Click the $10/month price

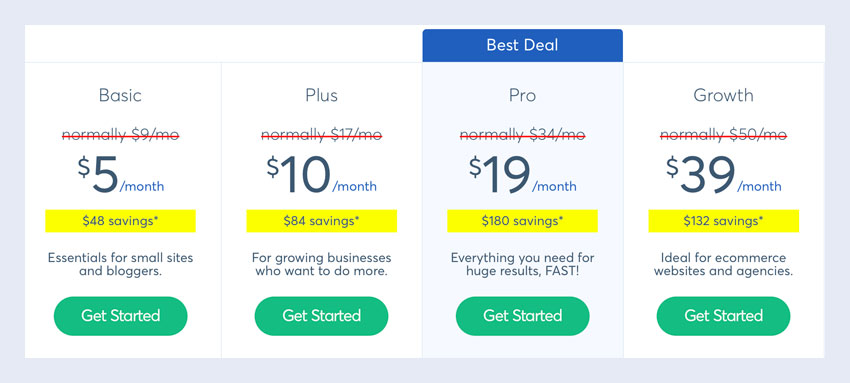click(x=321, y=174)
